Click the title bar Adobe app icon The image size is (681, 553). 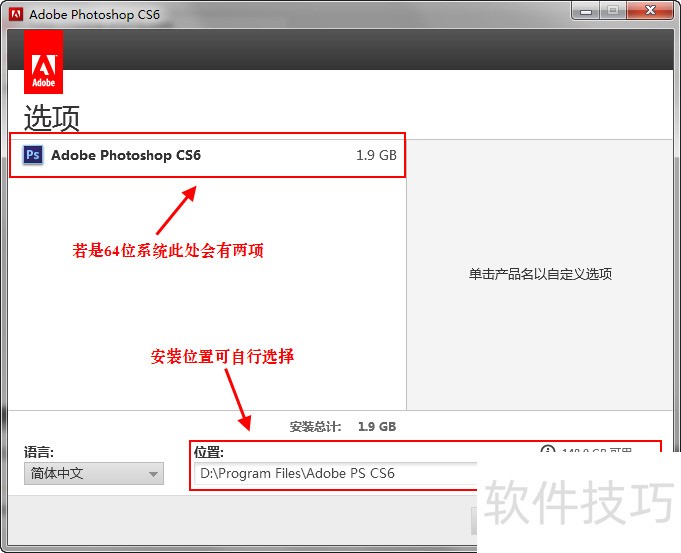pos(16,14)
